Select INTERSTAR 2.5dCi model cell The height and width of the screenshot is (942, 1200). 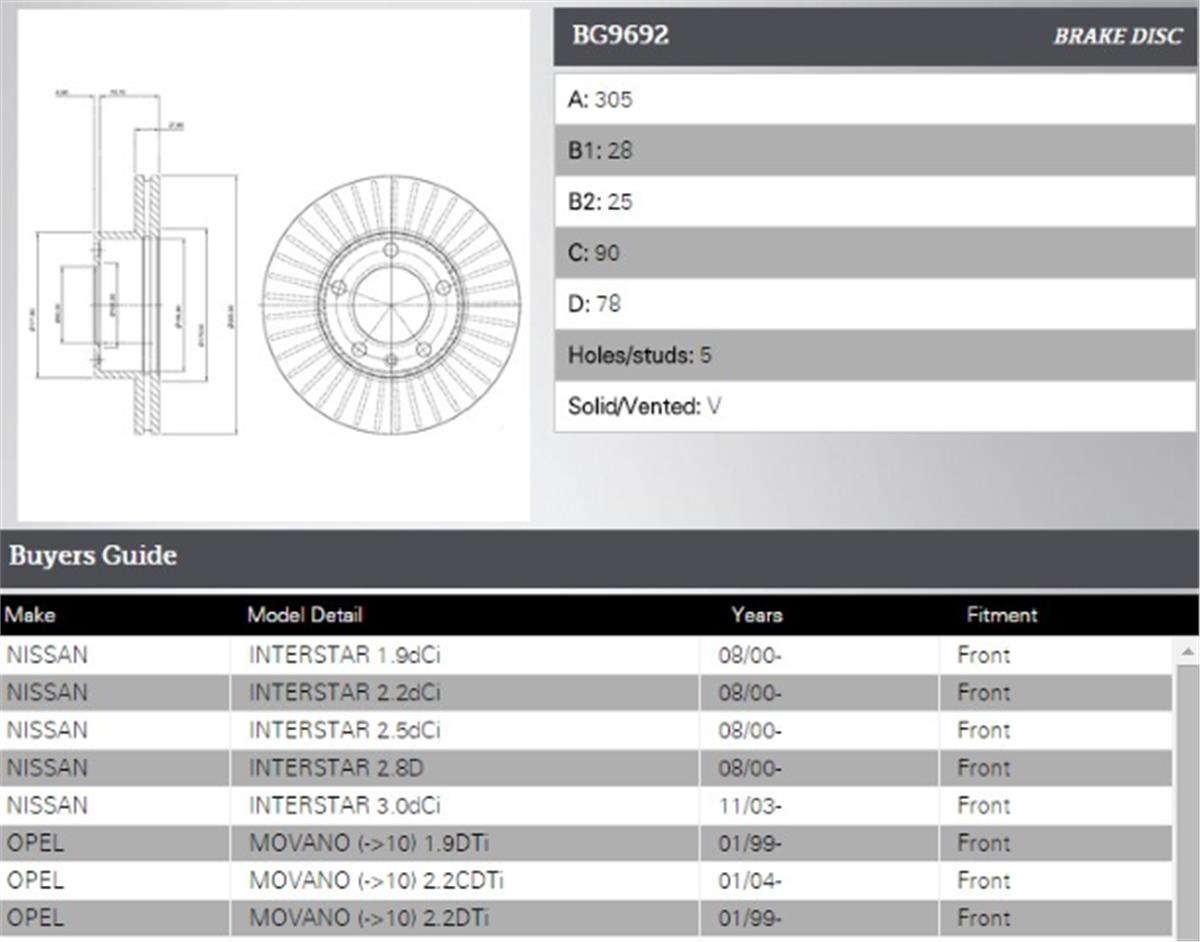(465, 730)
